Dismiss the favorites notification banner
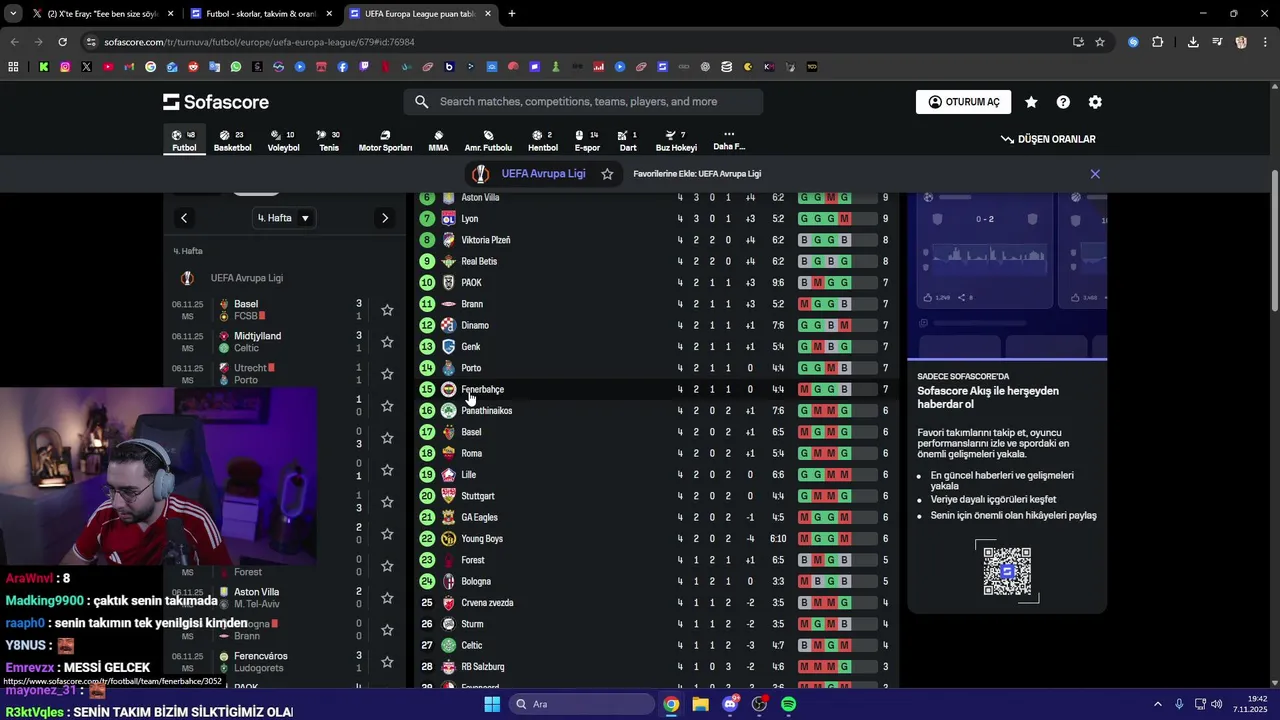 click(x=1095, y=174)
